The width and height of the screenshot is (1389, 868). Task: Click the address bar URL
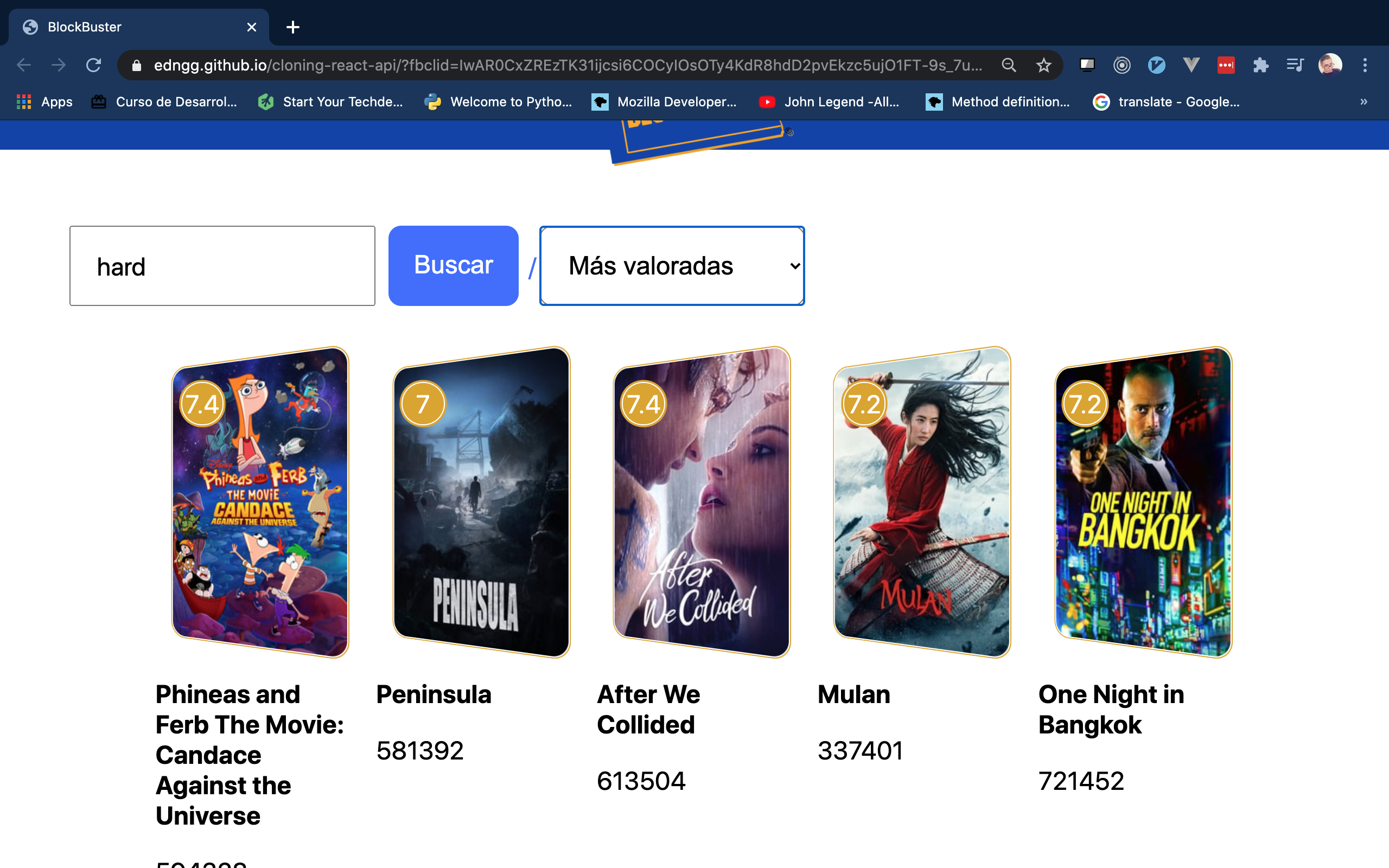[x=567, y=65]
